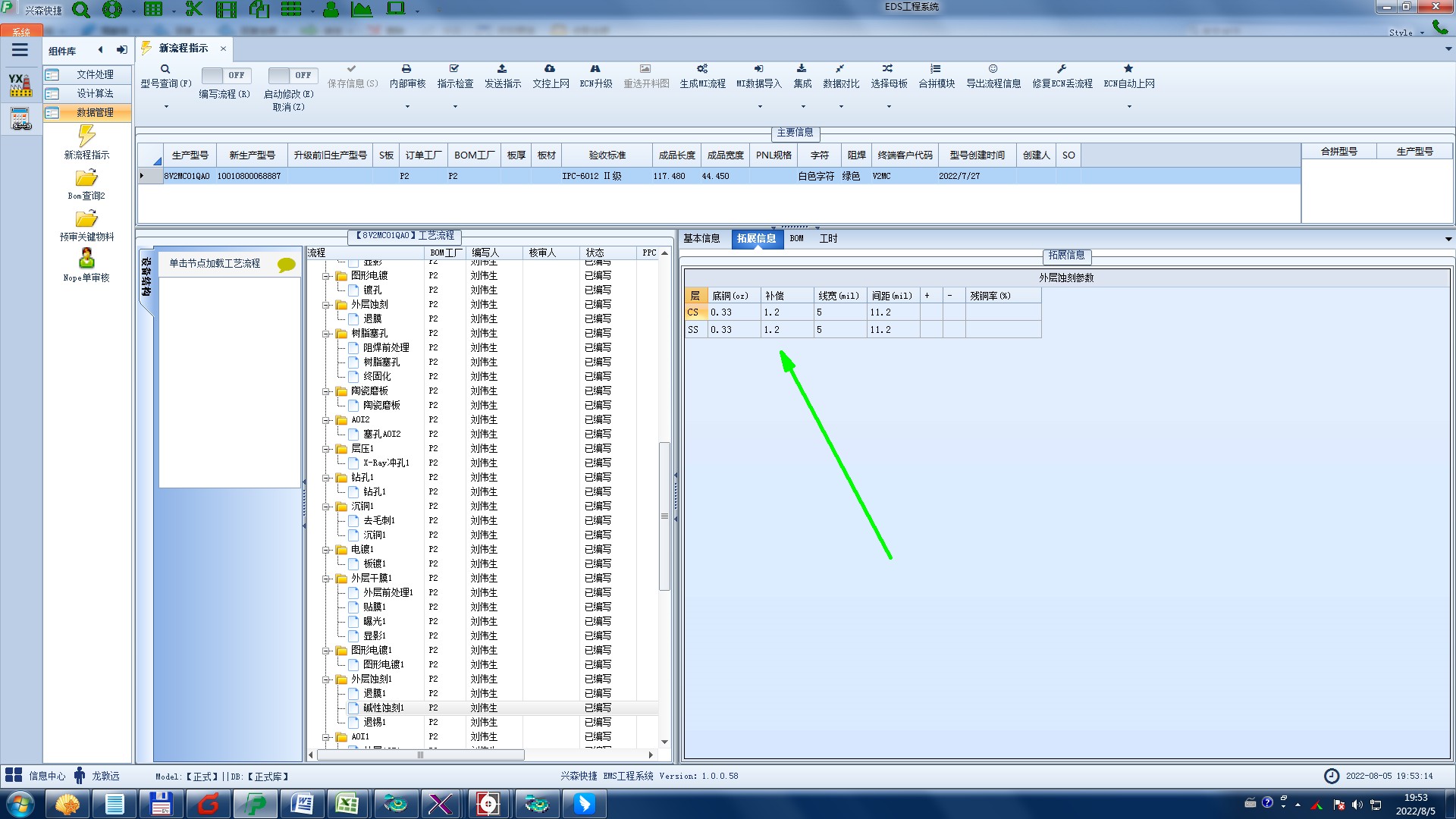This screenshot has height=819, width=1456.
Task: Collapse the 外层干膜1 tree folder
Action: click(x=326, y=579)
